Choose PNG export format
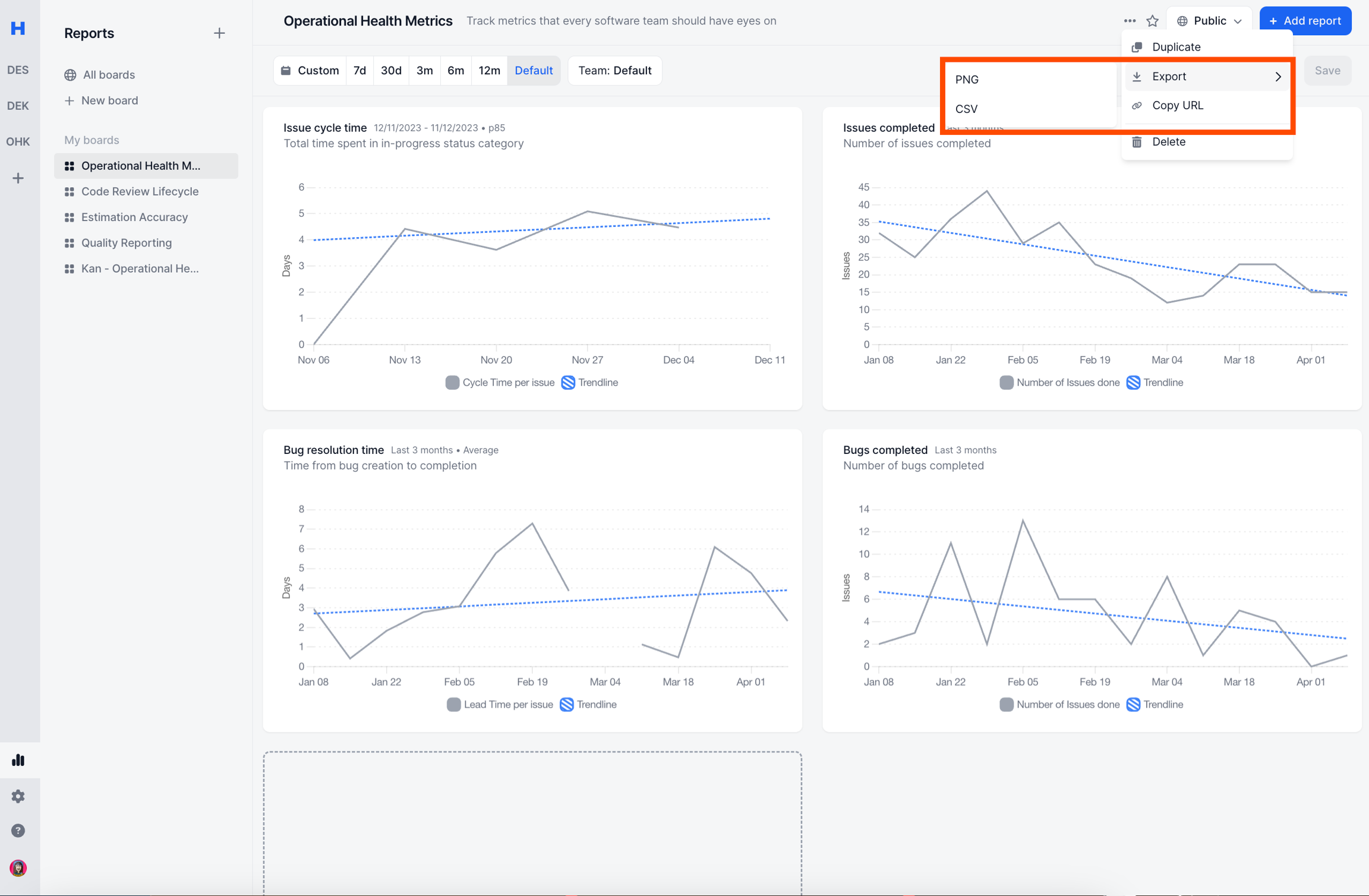1369x896 pixels. 967,80
